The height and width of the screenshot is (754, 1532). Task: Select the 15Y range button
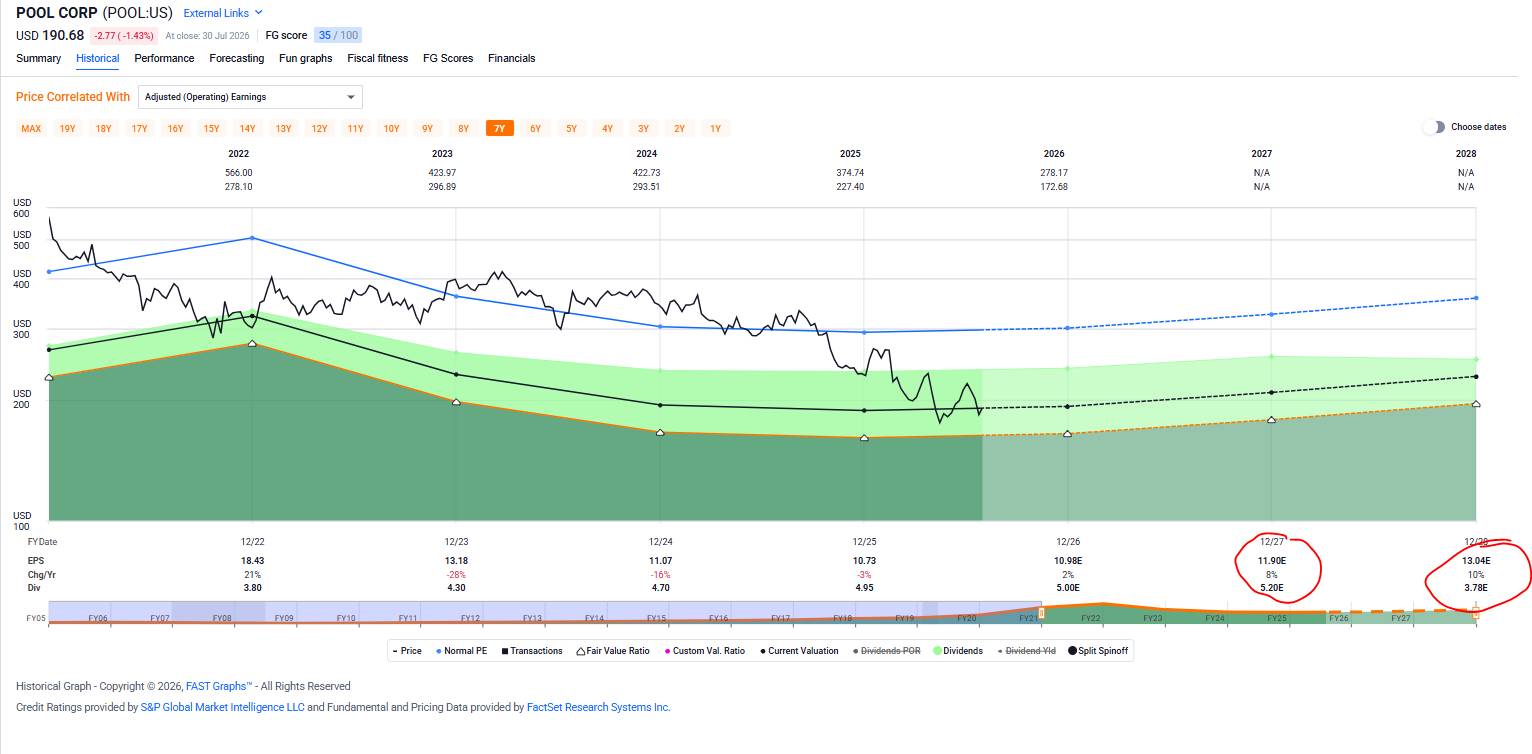point(211,128)
